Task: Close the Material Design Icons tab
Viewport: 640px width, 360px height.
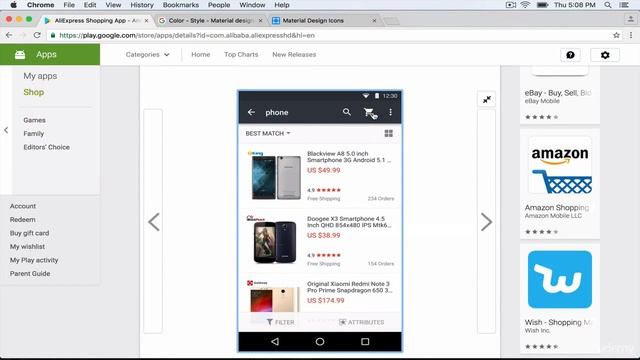Action: (374, 20)
